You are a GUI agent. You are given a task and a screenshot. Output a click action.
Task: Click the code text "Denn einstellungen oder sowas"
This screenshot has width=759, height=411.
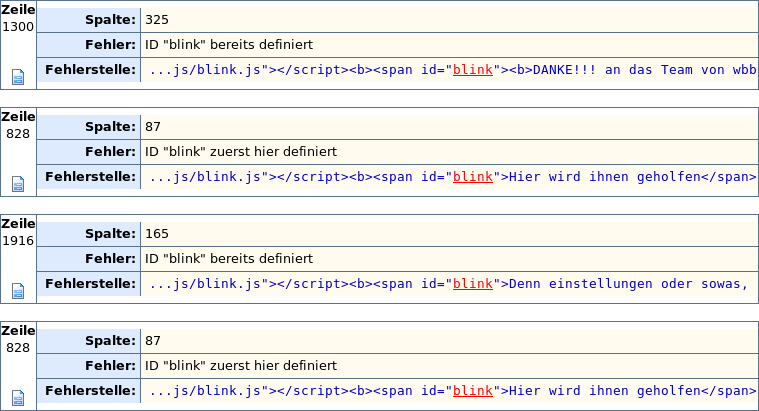pyautogui.click(x=623, y=284)
